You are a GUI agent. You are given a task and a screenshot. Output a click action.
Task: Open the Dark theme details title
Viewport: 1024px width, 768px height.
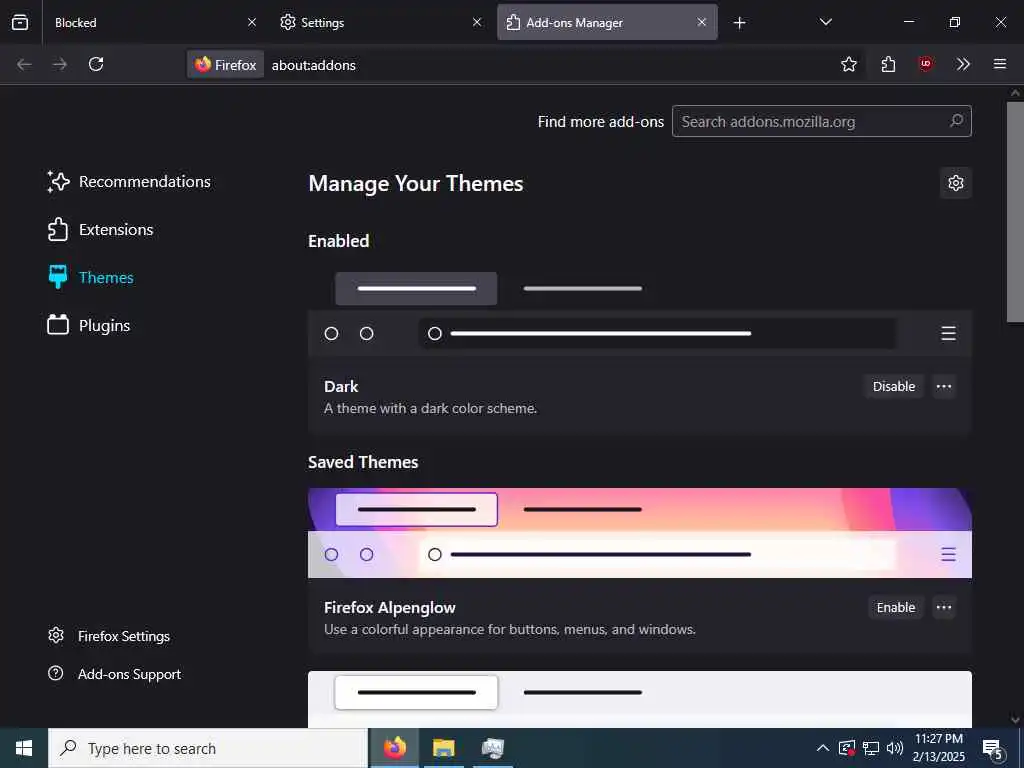click(341, 387)
